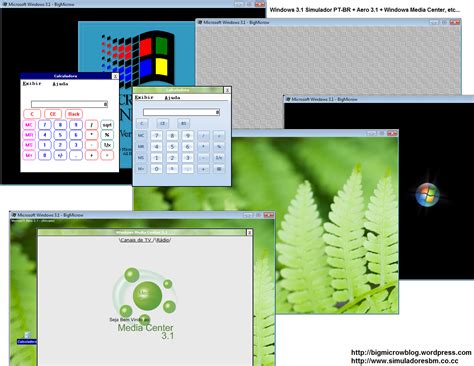Click equals button in white Calculadora

pos(107,155)
